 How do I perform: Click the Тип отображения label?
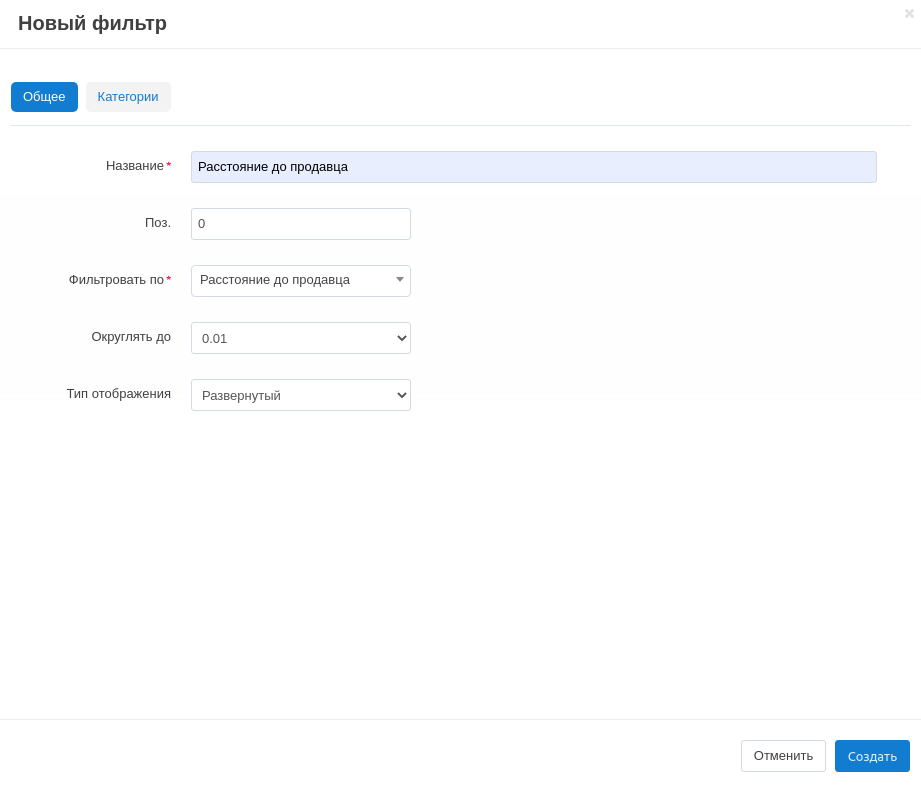119,394
